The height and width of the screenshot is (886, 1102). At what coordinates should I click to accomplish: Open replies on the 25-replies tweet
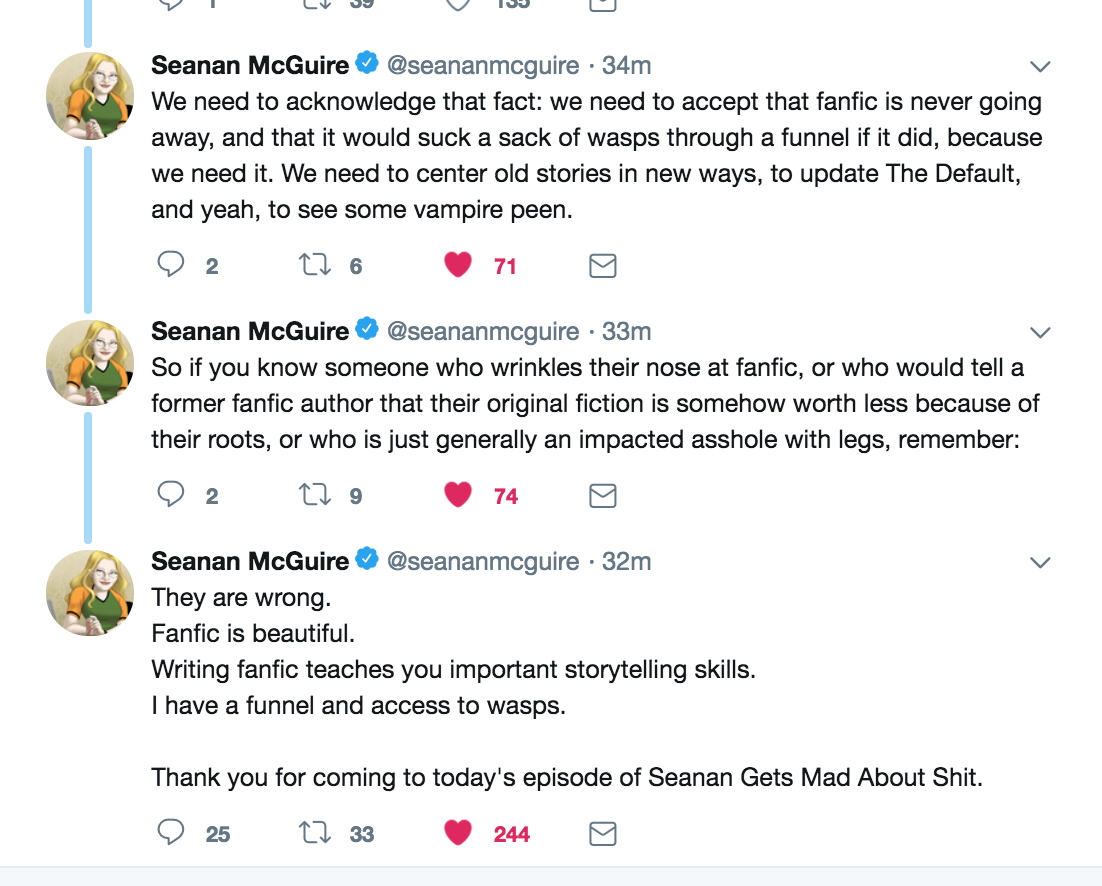(x=172, y=833)
